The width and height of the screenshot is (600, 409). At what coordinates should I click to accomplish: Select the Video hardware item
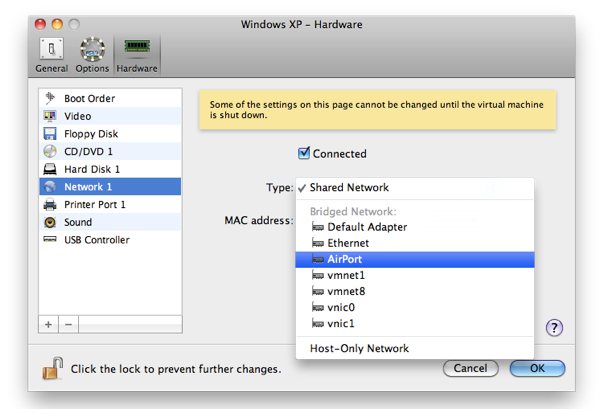pyautogui.click(x=77, y=116)
